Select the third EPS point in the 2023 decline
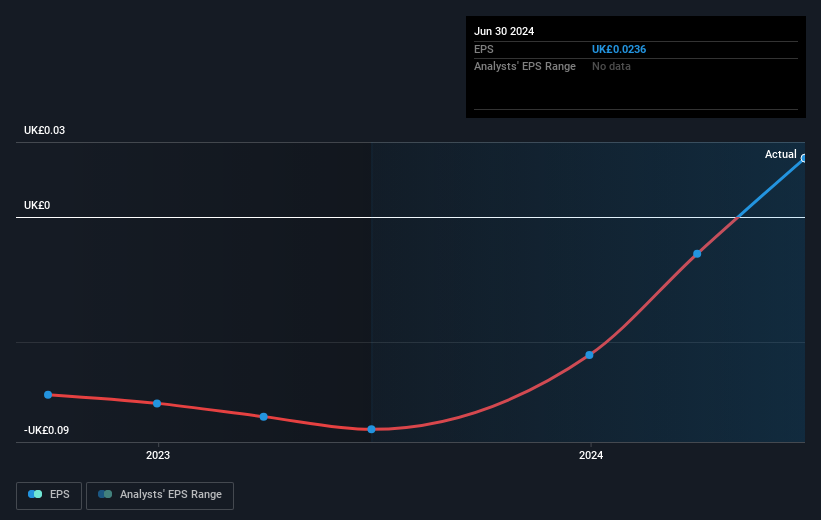Screen dimensions: 821x520 [x=264, y=417]
